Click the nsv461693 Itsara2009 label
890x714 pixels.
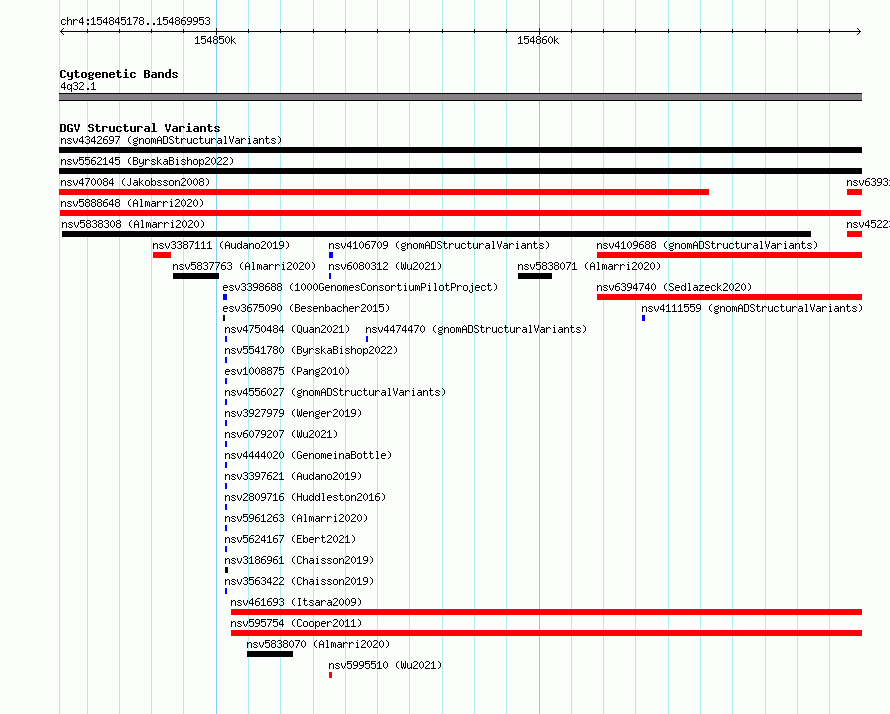(296, 602)
